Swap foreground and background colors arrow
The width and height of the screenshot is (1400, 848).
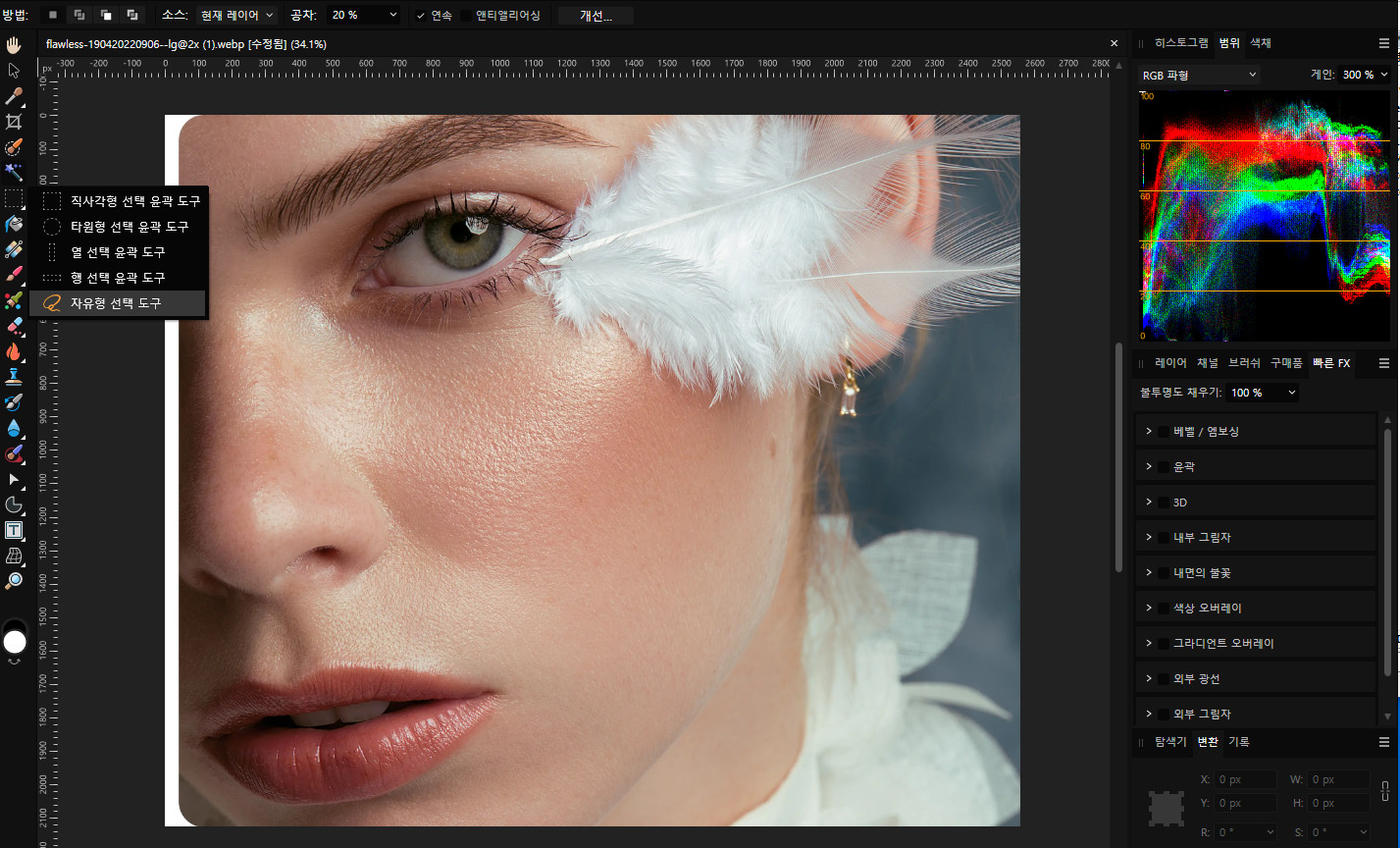(14, 662)
